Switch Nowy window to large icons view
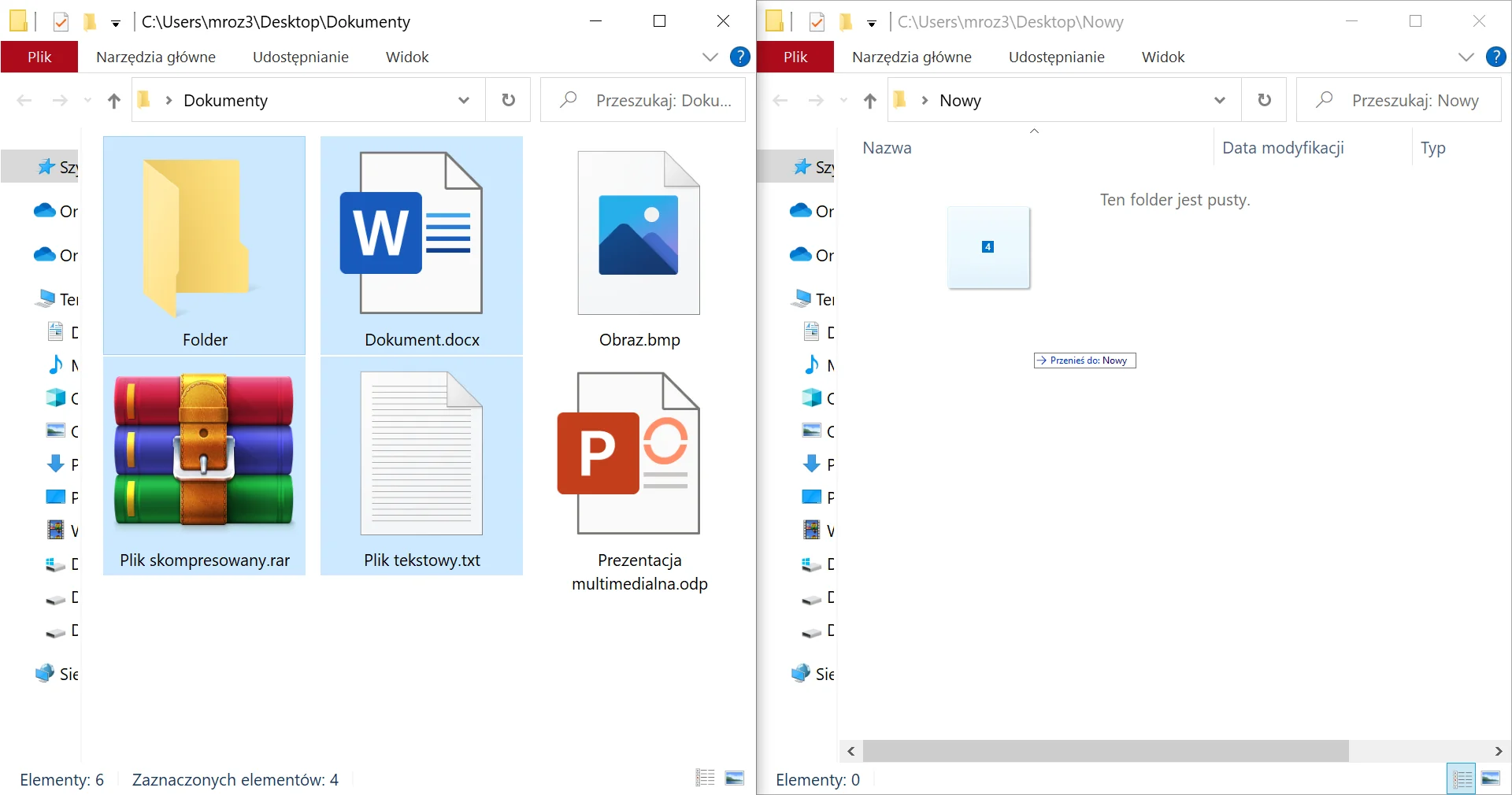This screenshot has height=795, width=1512. [1491, 778]
